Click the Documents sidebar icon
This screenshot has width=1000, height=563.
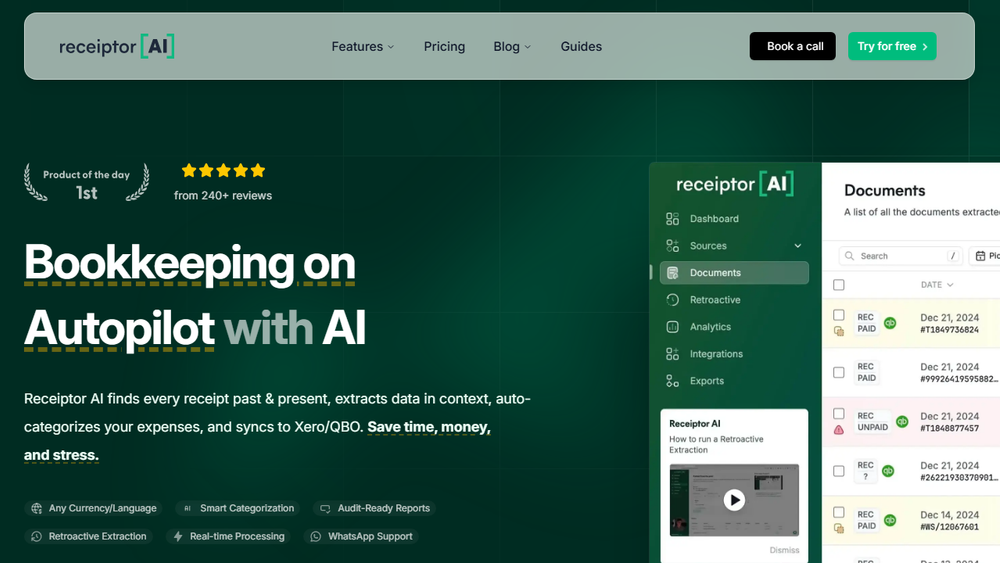(672, 273)
